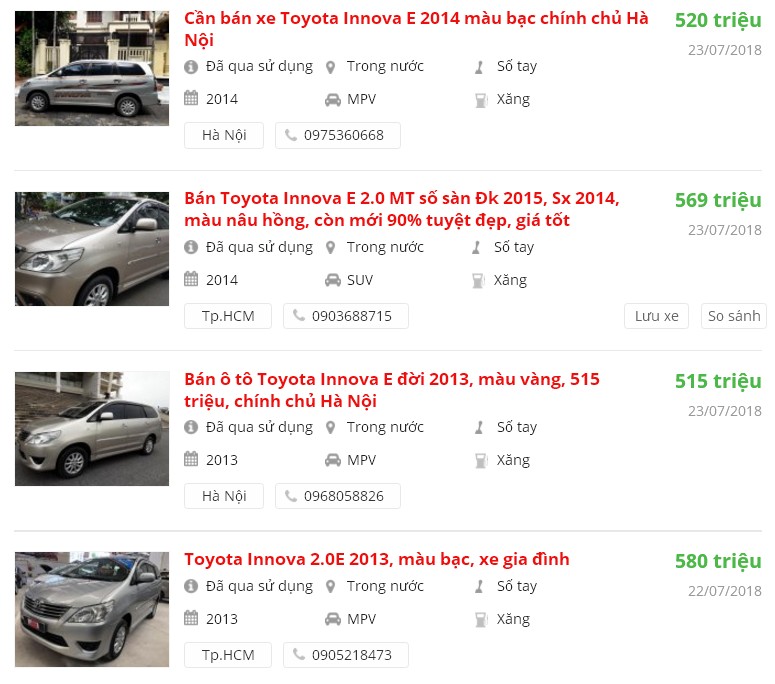The image size is (775, 684).
Task: Click fuel pump icon in the 569 triệu listing
Action: (479, 280)
